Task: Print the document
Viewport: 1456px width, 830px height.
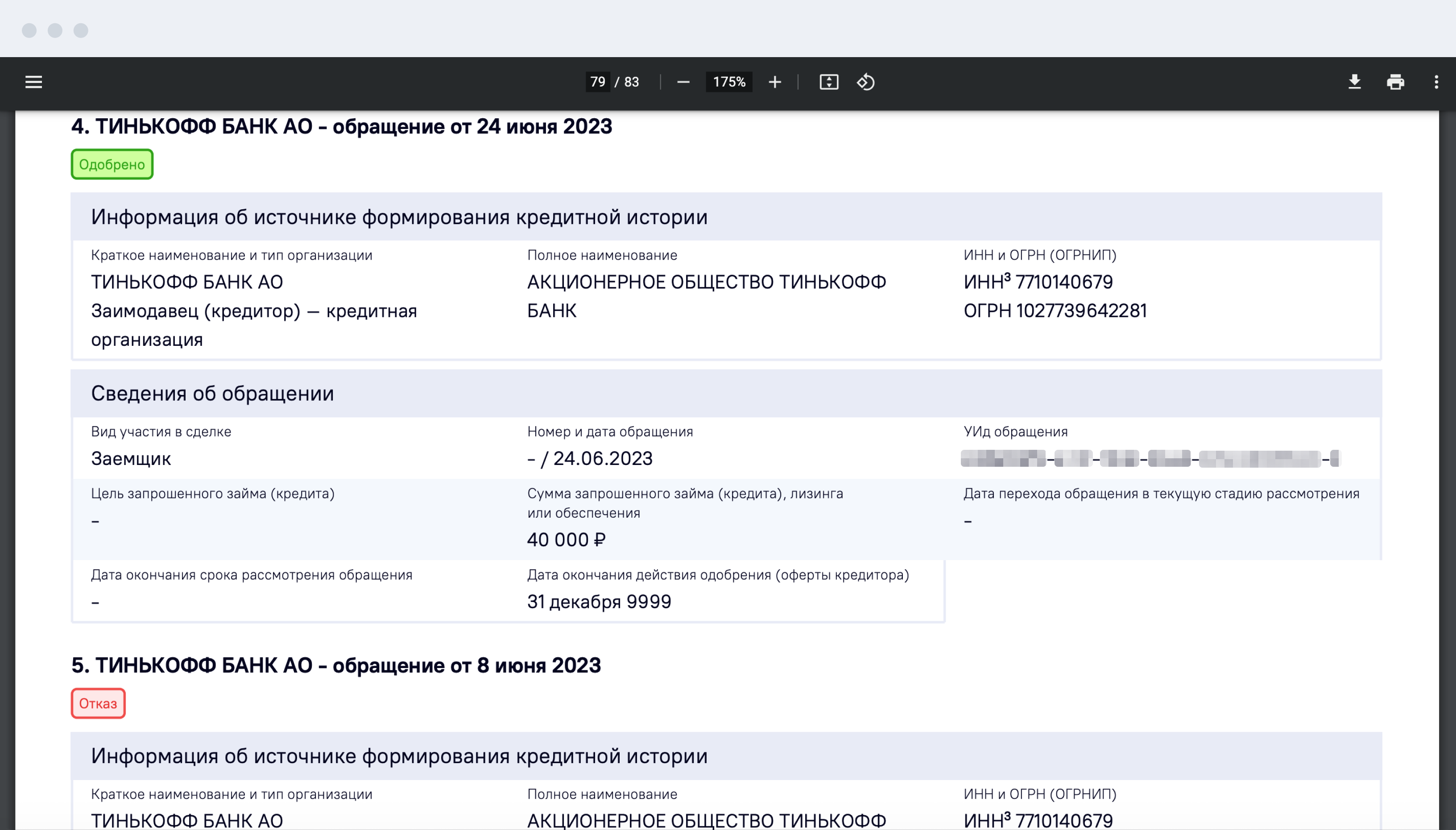Action: (1395, 82)
